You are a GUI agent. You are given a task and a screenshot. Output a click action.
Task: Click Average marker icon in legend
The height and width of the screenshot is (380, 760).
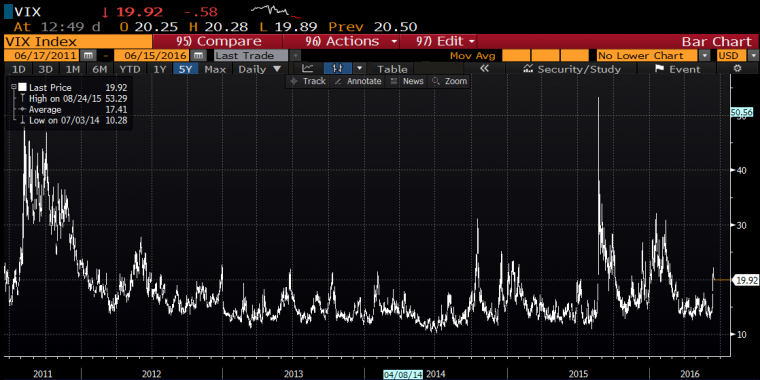click(x=22, y=110)
